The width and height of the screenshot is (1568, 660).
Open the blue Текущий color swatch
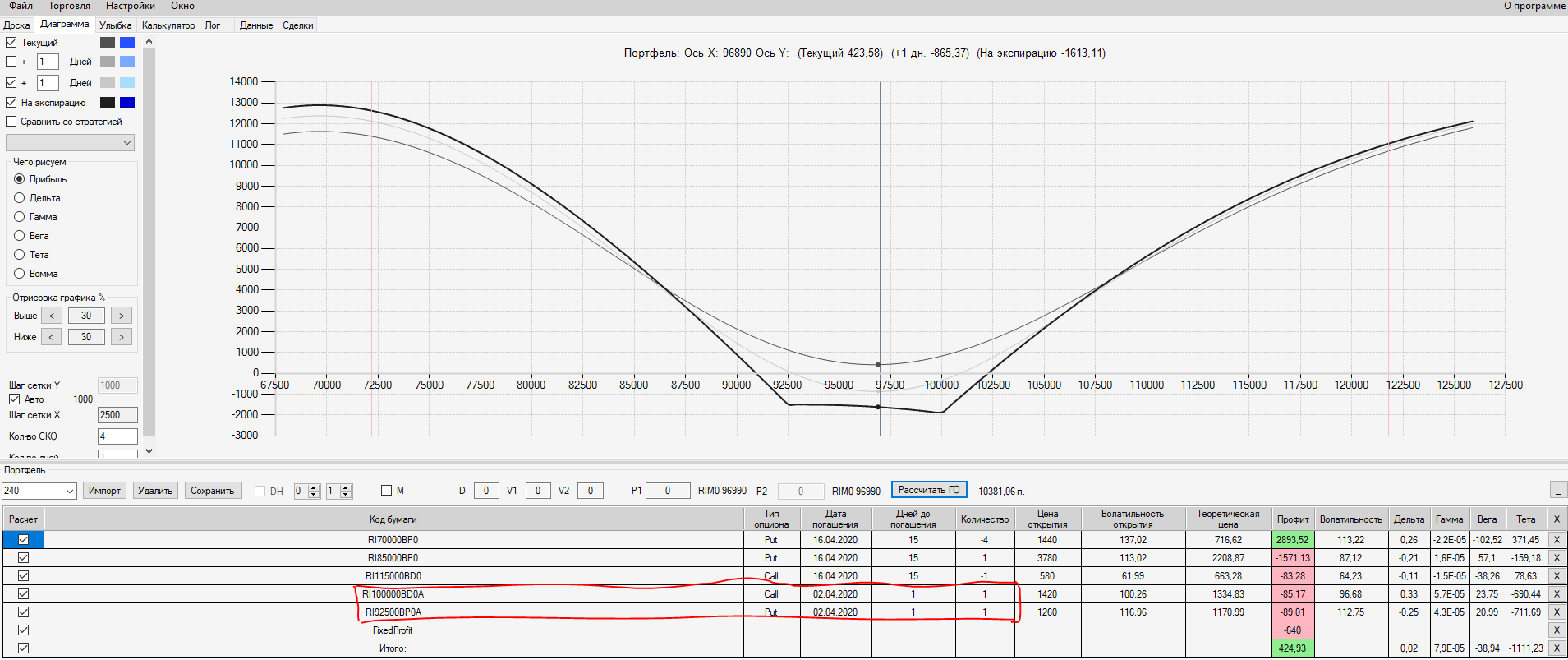pos(127,43)
